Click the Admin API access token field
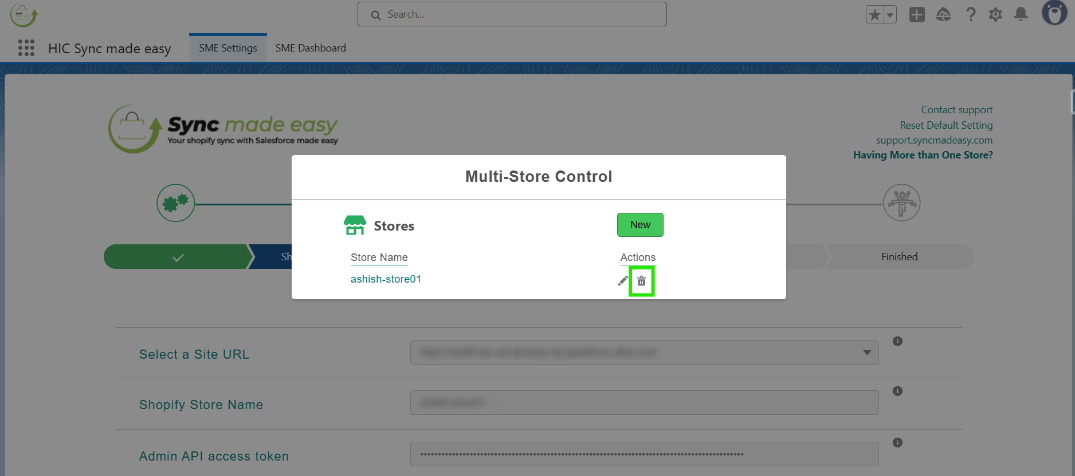 [644, 454]
